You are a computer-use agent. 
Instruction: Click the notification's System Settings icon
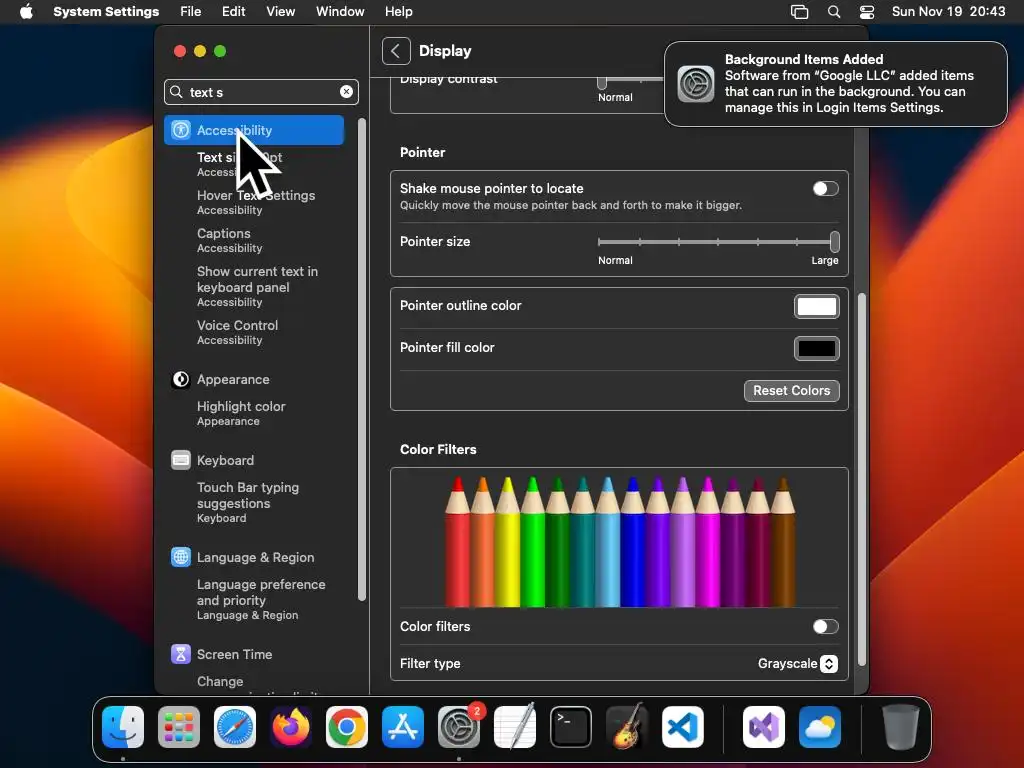click(x=696, y=84)
